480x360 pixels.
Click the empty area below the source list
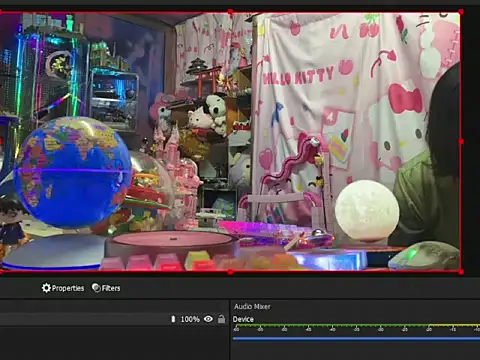pyautogui.click(x=114, y=343)
